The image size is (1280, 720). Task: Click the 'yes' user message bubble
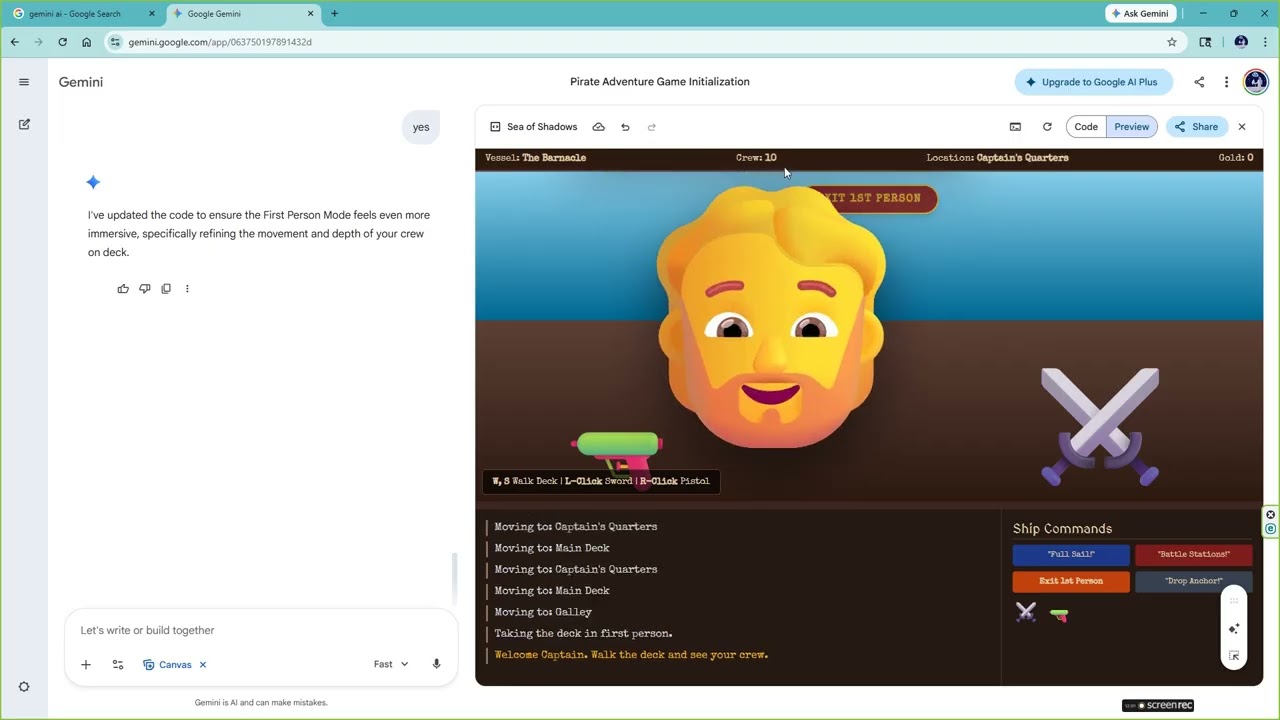(421, 127)
